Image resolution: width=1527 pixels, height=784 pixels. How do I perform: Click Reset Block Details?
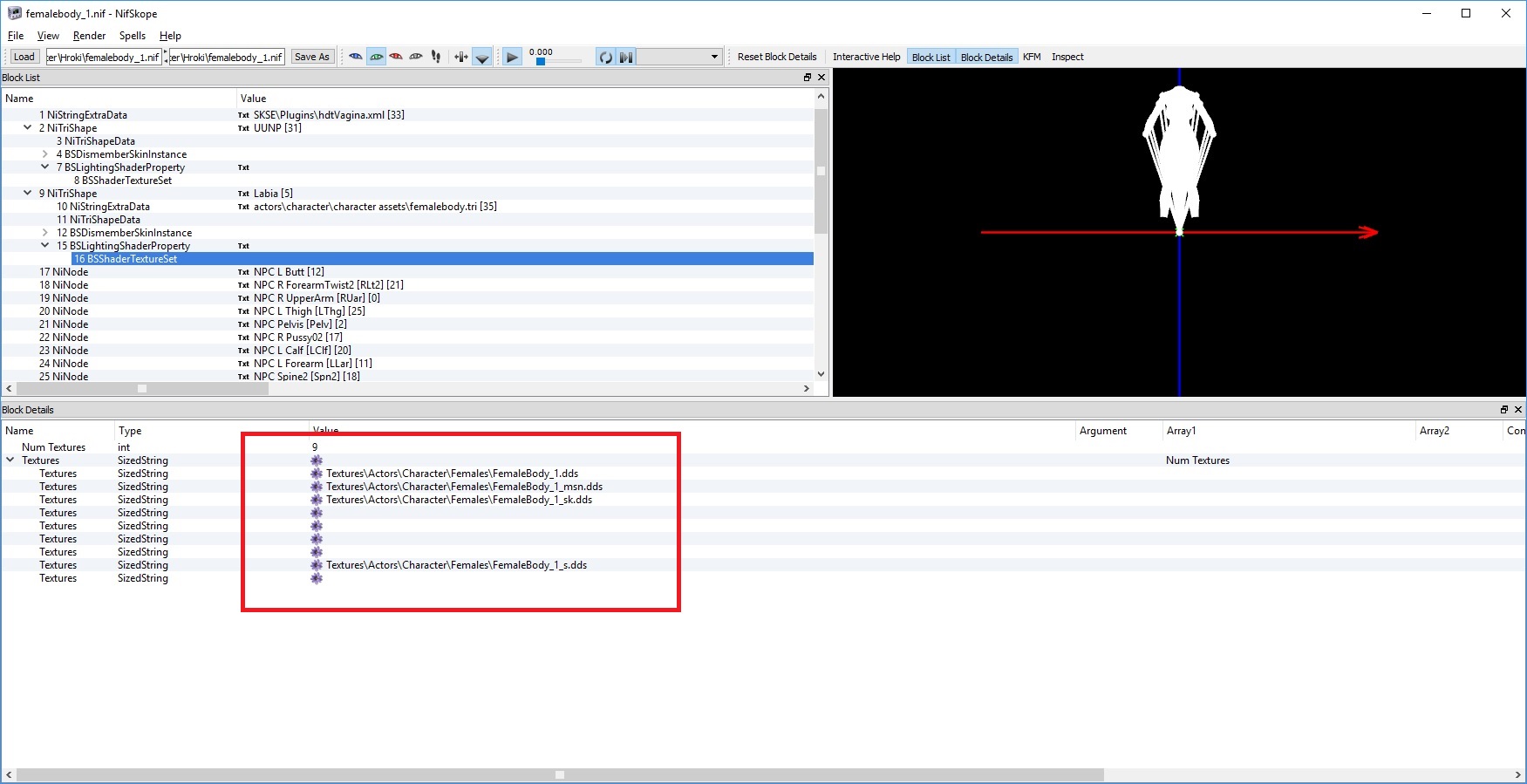pos(777,57)
